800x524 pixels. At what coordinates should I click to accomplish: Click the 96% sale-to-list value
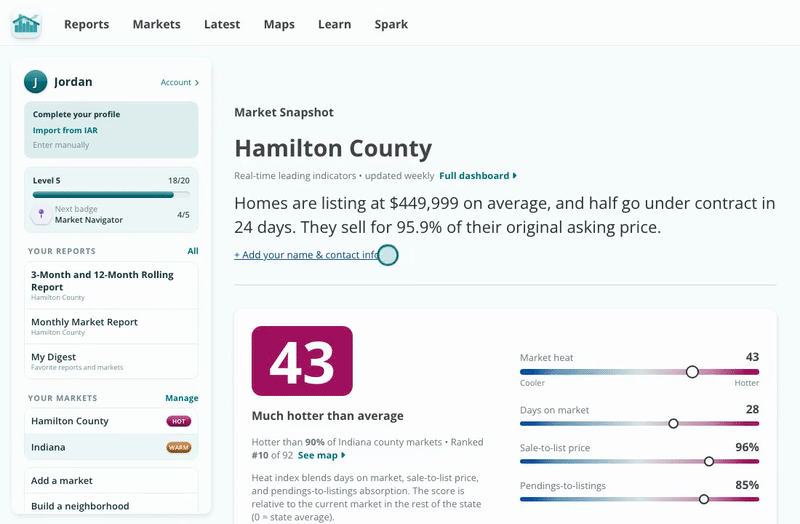click(747, 447)
